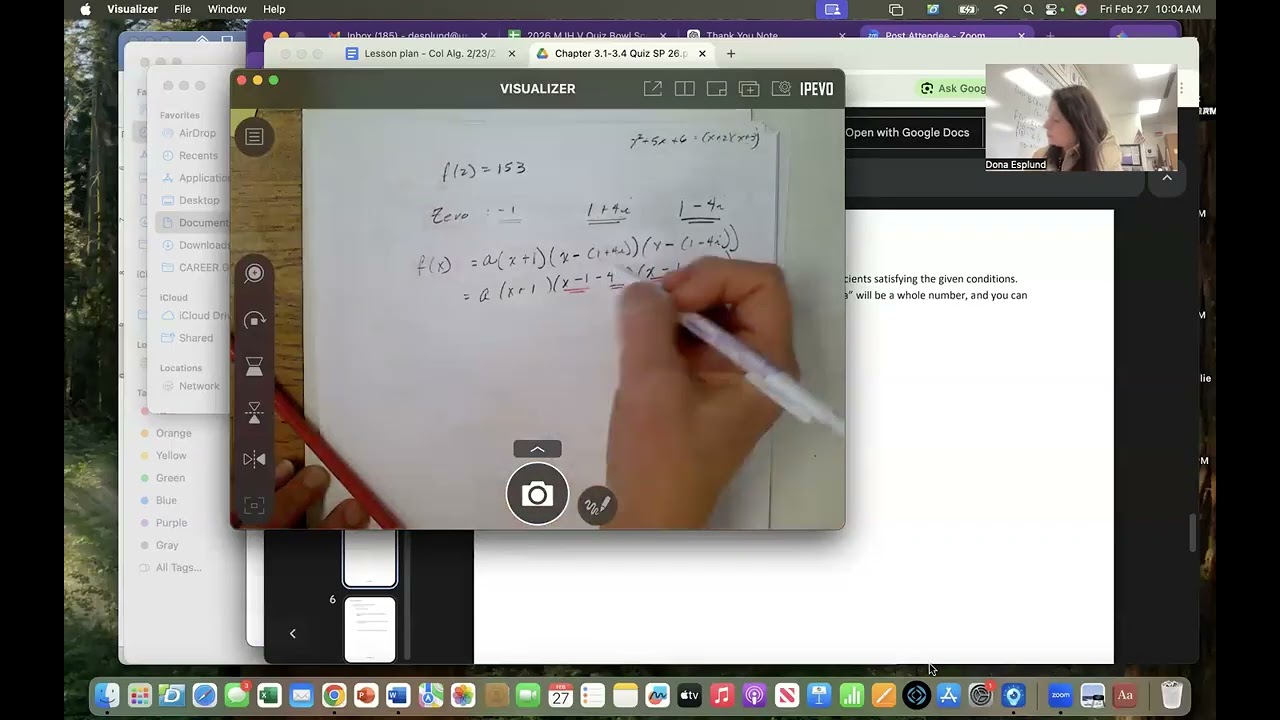The width and height of the screenshot is (1280, 720).
Task: Open Google Chrome from the Dock
Action: pyautogui.click(x=334, y=695)
